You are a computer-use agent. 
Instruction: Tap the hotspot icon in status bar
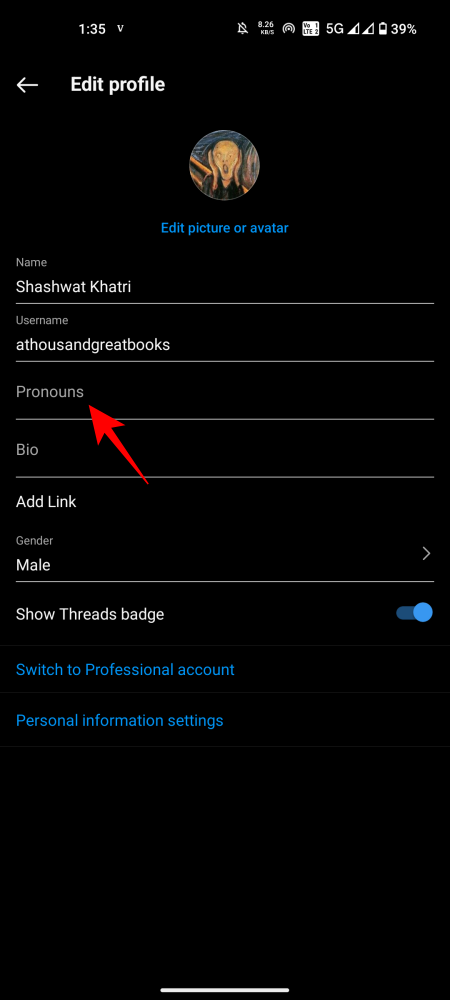point(289,29)
